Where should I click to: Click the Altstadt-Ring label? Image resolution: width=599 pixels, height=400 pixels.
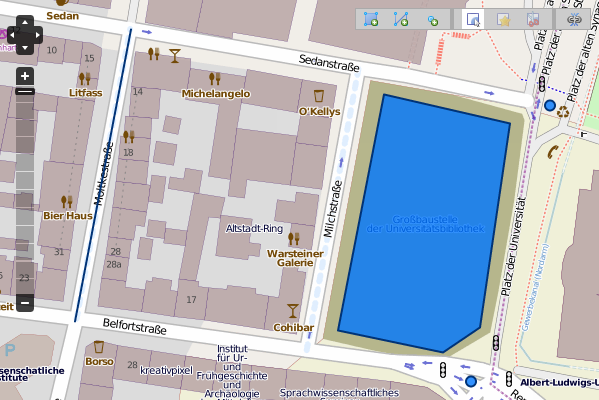pyautogui.click(x=254, y=228)
